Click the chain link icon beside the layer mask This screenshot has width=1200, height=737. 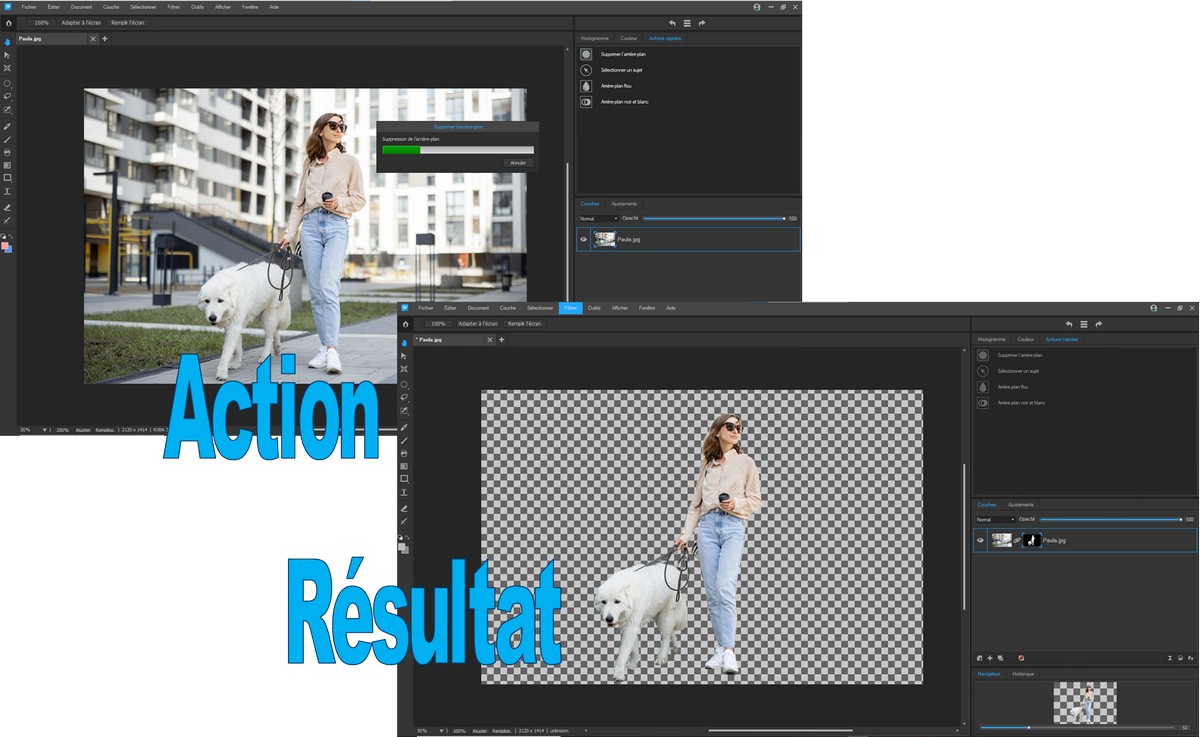[x=1017, y=540]
